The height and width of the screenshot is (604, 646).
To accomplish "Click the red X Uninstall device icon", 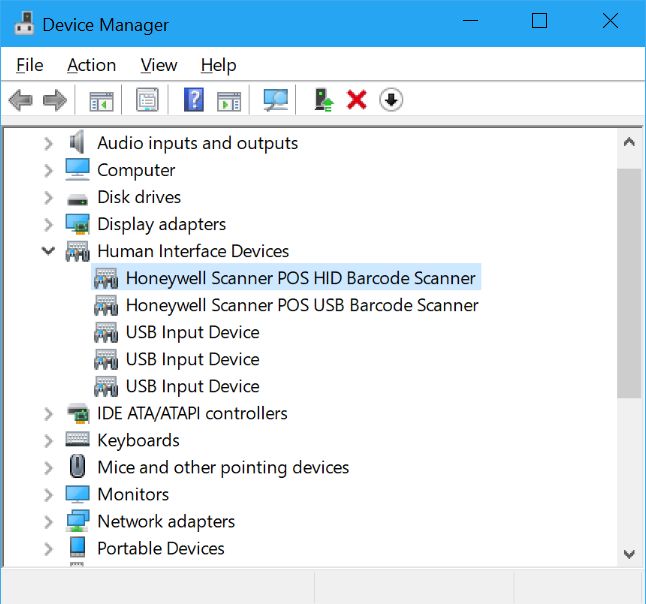I will coord(357,100).
